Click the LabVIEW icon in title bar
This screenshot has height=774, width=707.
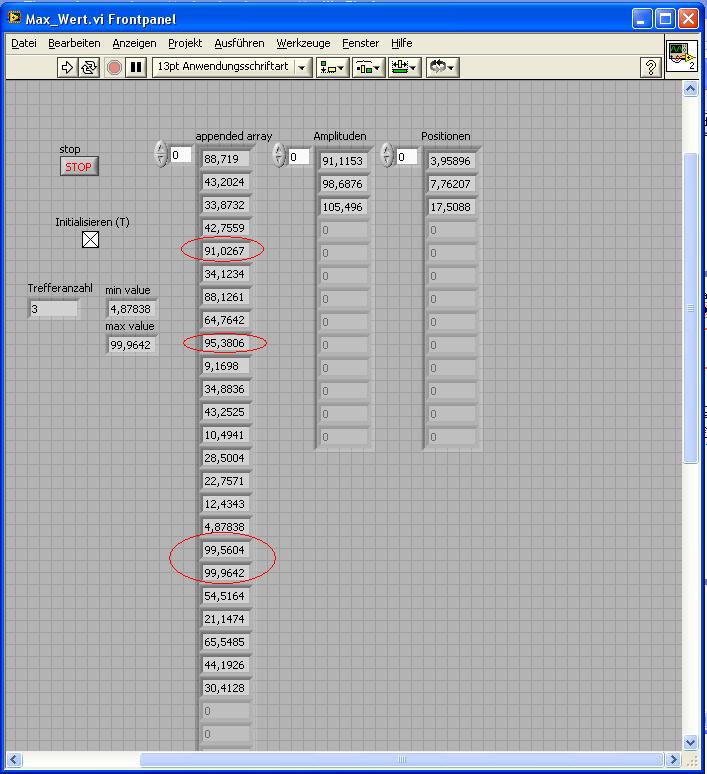coord(14,18)
